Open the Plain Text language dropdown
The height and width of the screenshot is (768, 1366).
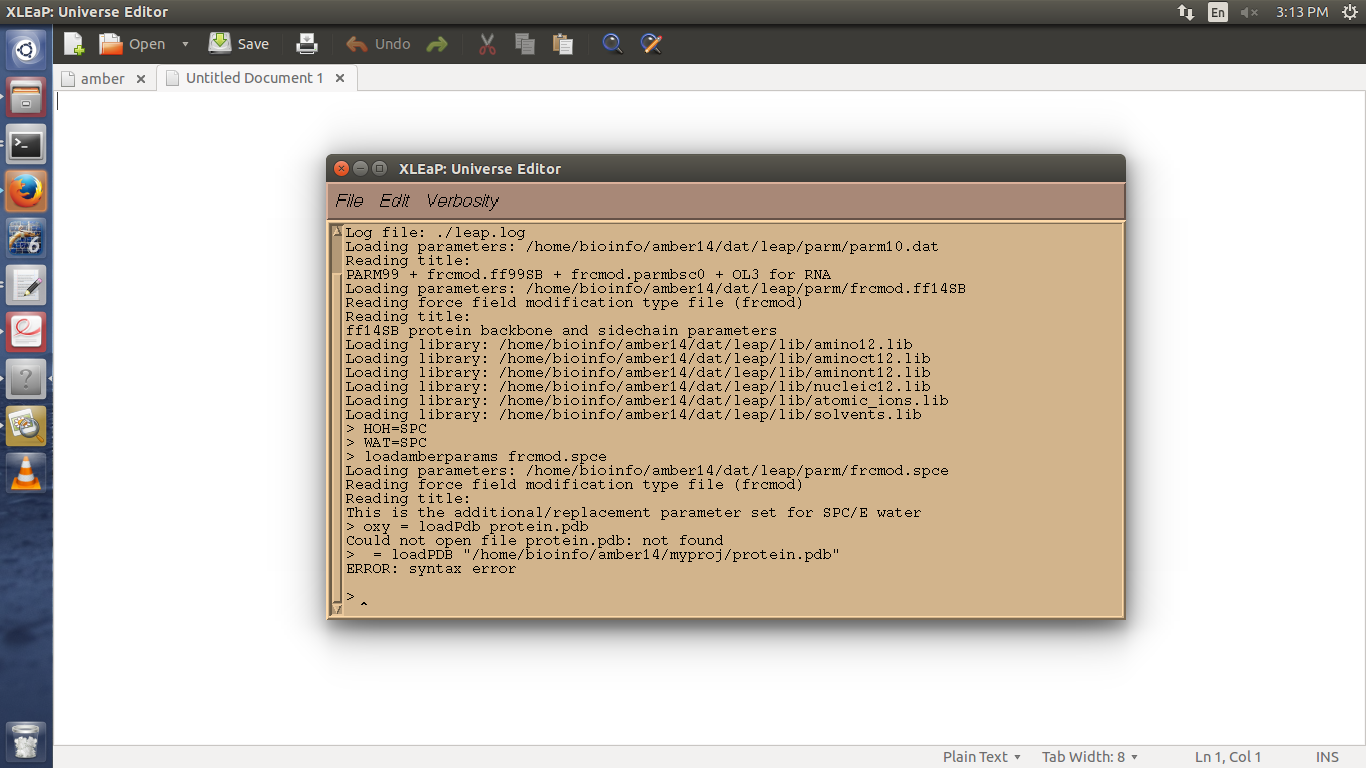click(982, 757)
